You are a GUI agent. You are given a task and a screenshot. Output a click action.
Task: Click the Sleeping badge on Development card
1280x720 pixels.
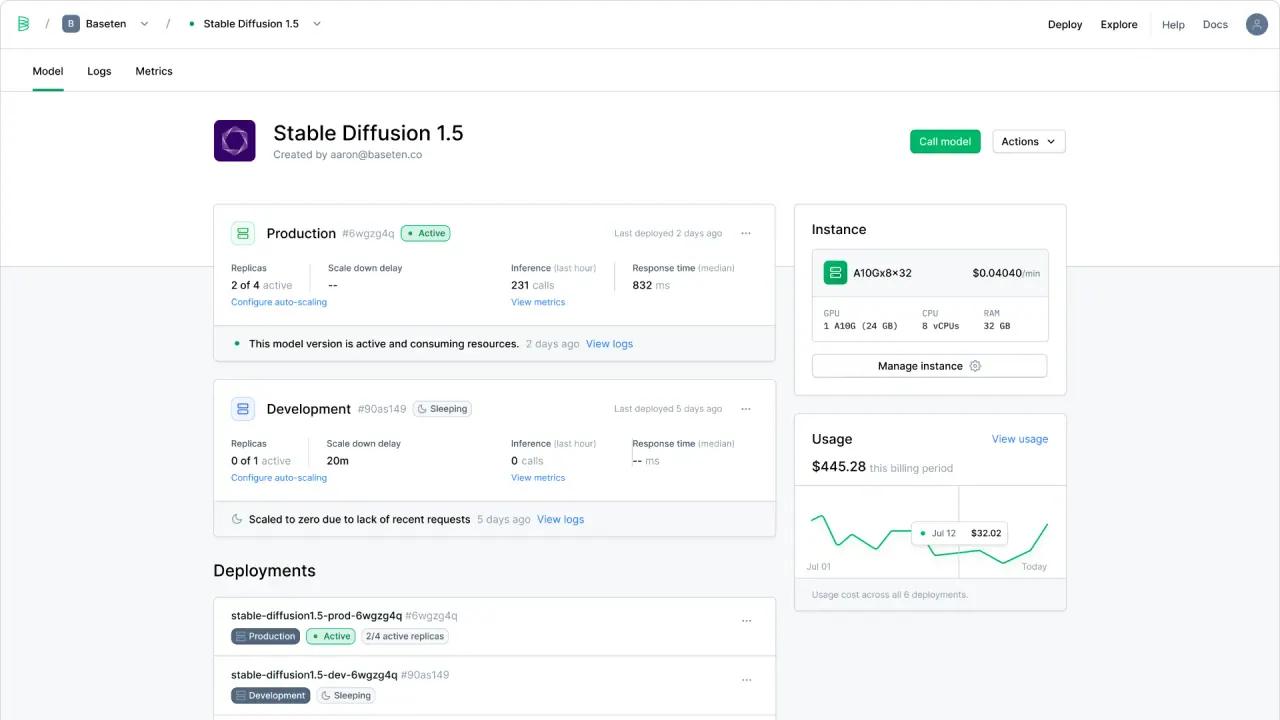442,409
